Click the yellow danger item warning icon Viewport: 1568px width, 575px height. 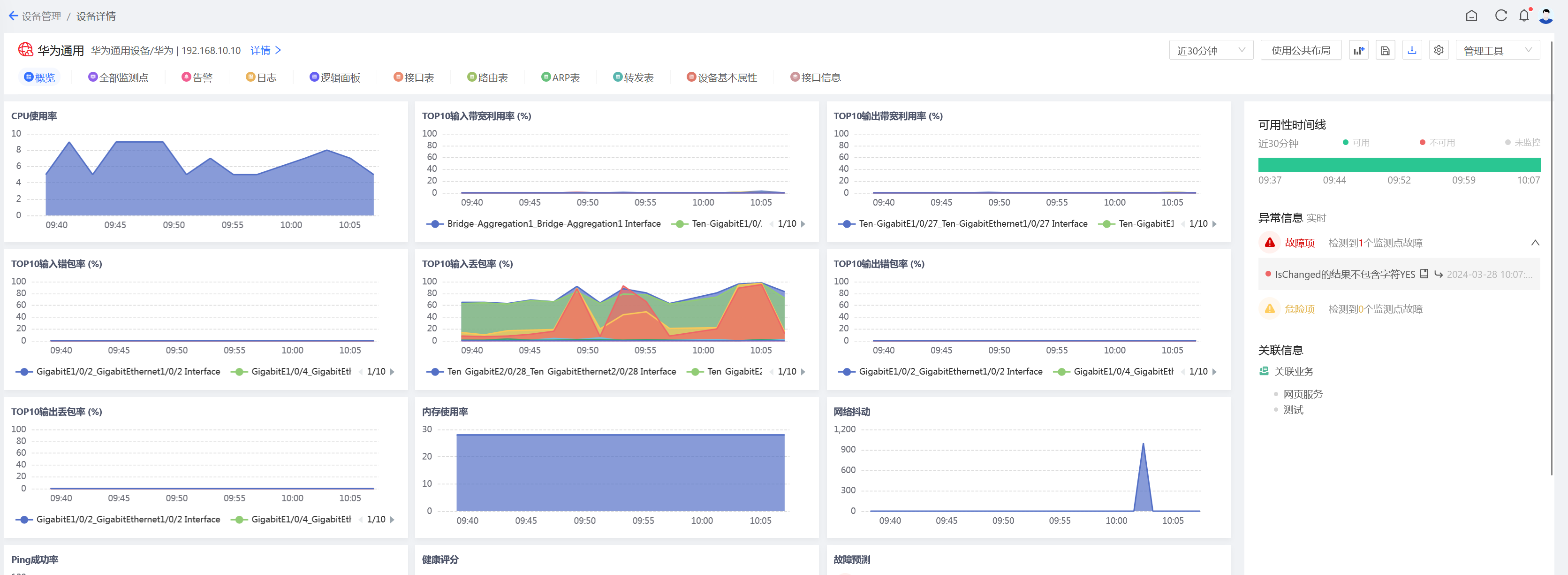coord(1270,309)
